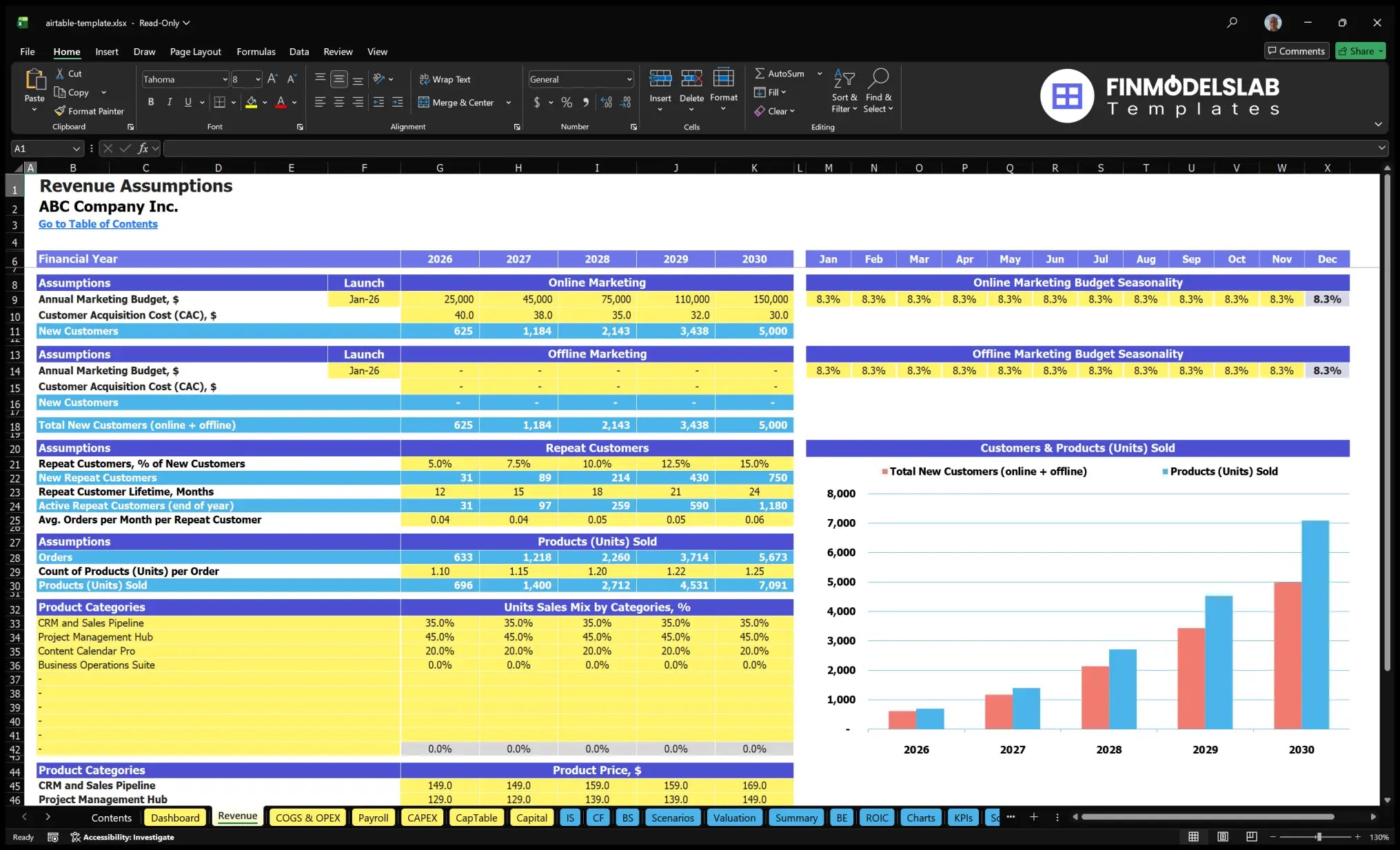The image size is (1400, 850).
Task: Click Go to Table of Contents link
Action: click(98, 224)
